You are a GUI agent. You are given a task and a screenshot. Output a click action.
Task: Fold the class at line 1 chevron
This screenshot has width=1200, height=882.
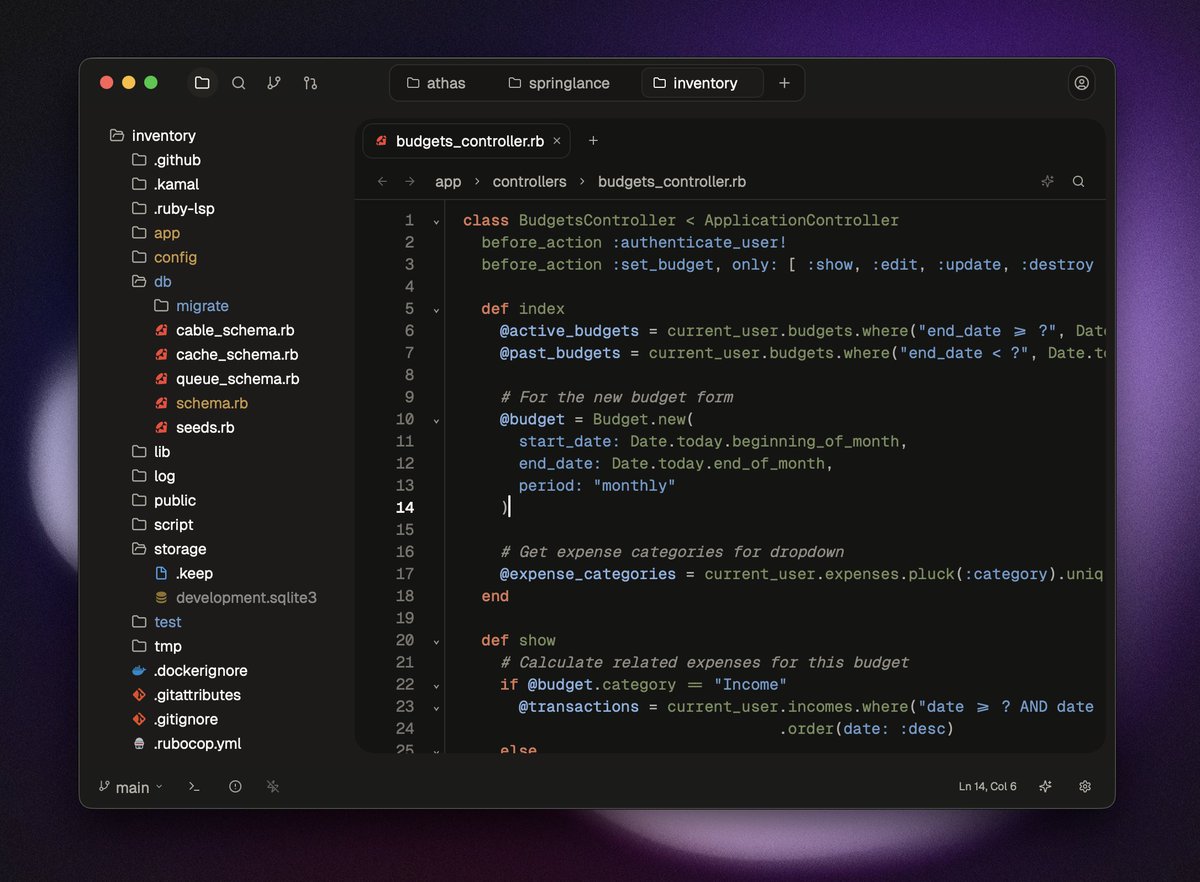436,221
